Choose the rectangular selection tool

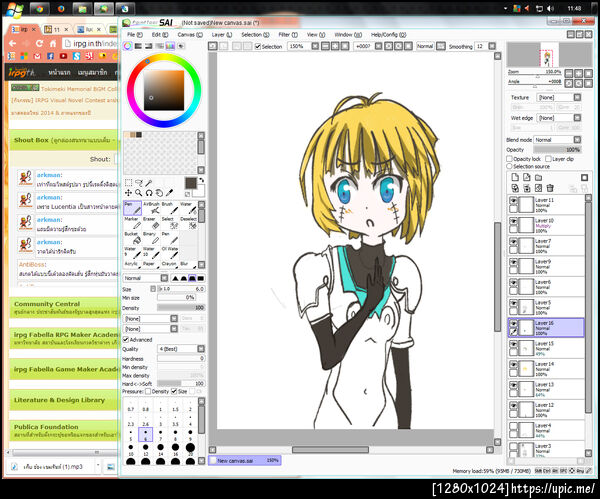point(129,183)
